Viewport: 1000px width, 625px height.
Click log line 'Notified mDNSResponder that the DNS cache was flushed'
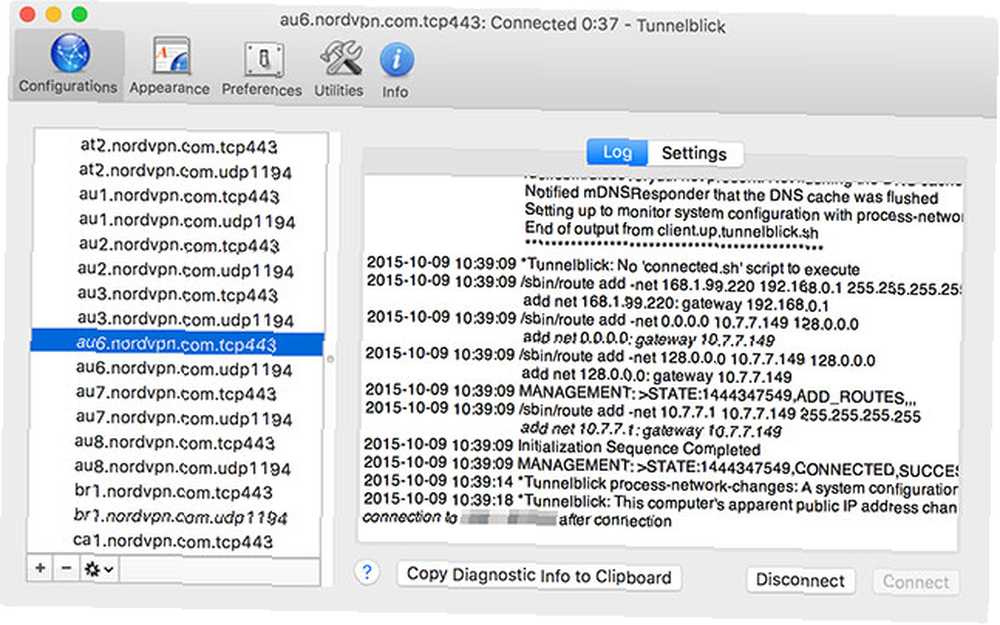coord(732,195)
